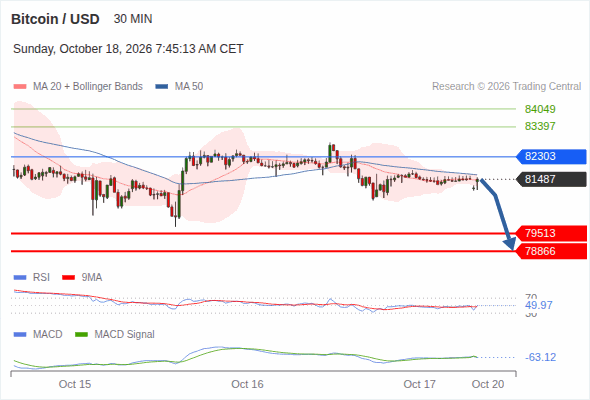
Task: Click the red 79513 support price tag
Action: (551, 233)
